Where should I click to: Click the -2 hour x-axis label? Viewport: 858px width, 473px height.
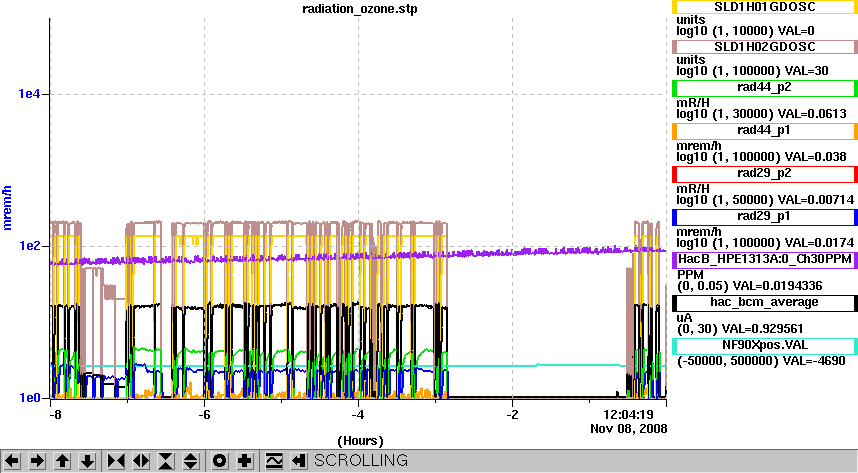512,414
